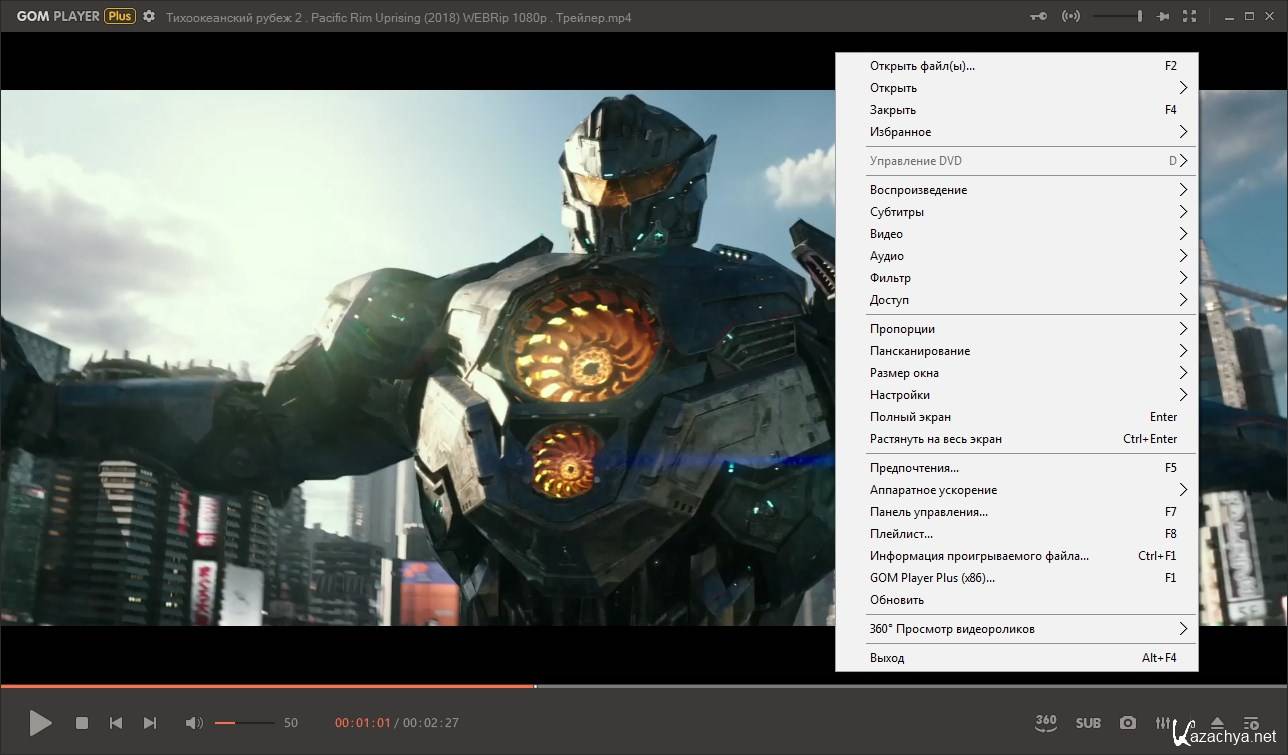Mute audio with the speaker icon
Image resolution: width=1288 pixels, height=755 pixels.
(x=194, y=723)
